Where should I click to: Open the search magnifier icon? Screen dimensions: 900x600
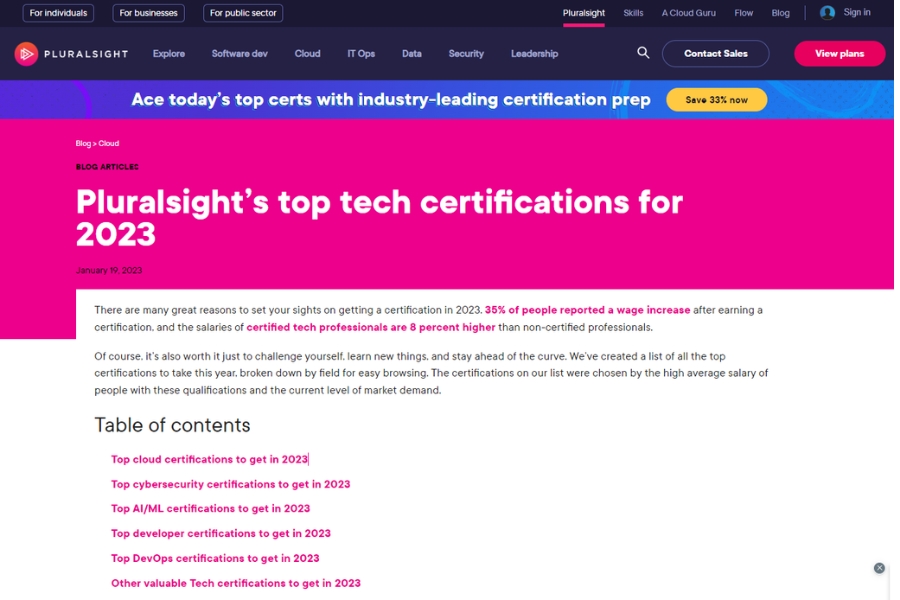click(x=643, y=53)
